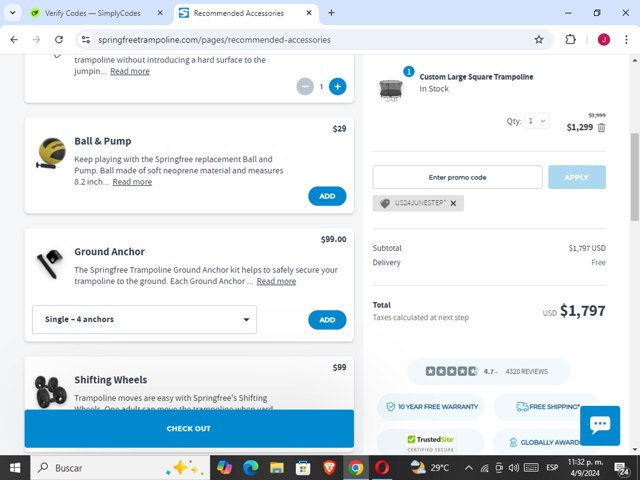The image size is (640, 480).
Task: Close the Recommended Accessories tab
Action: click(x=309, y=13)
